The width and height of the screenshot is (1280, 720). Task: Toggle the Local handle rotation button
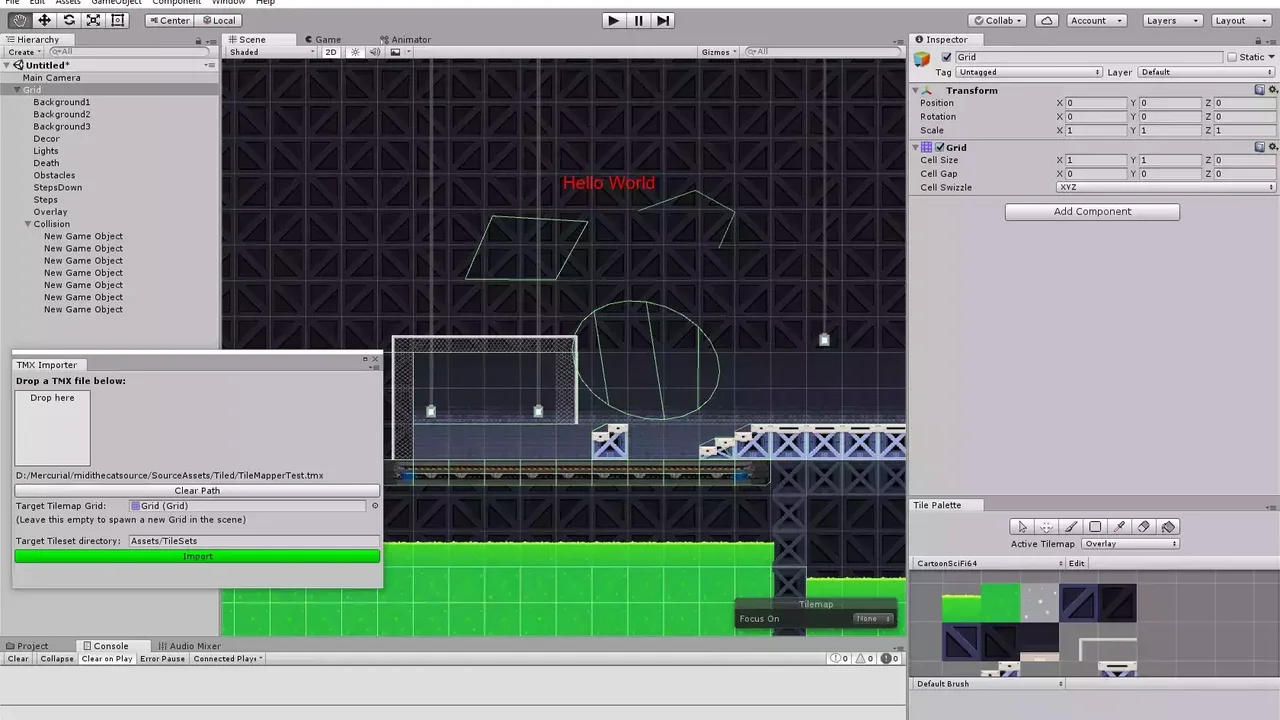[217, 20]
